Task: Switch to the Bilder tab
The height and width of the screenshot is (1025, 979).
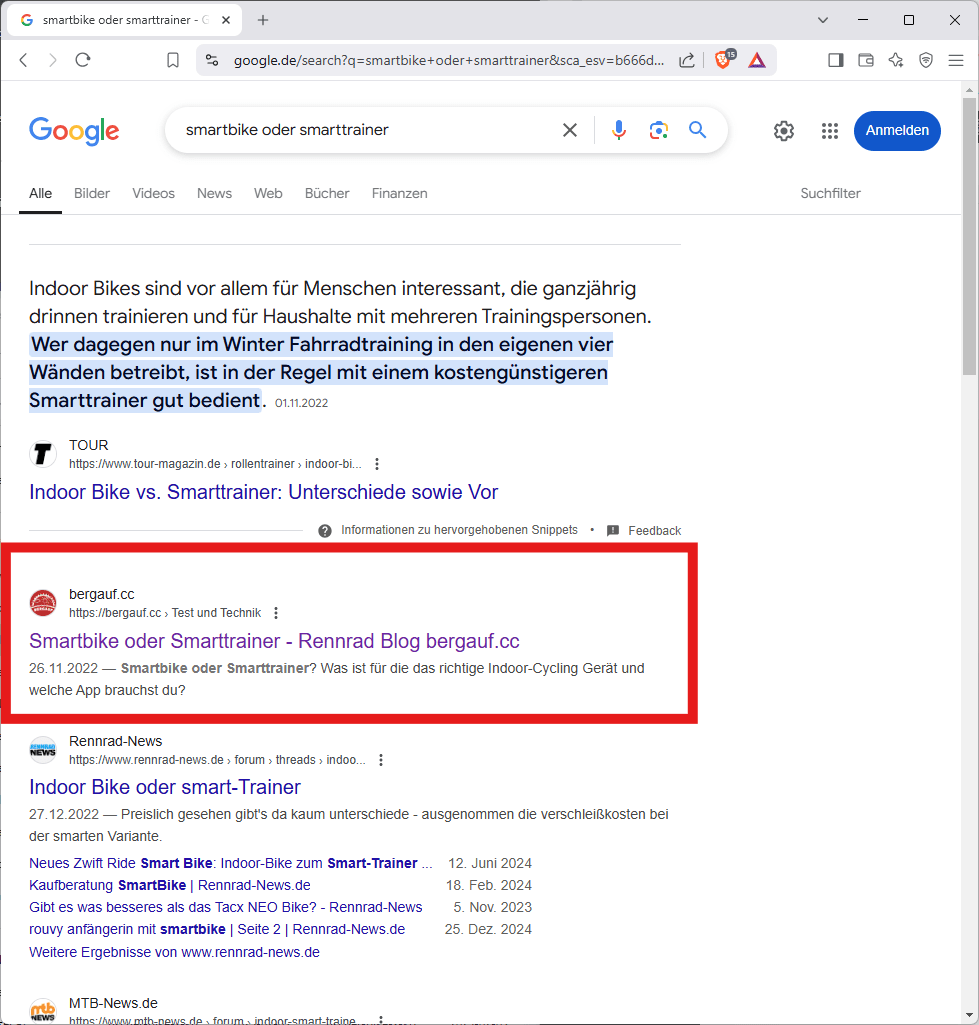Action: [x=92, y=193]
